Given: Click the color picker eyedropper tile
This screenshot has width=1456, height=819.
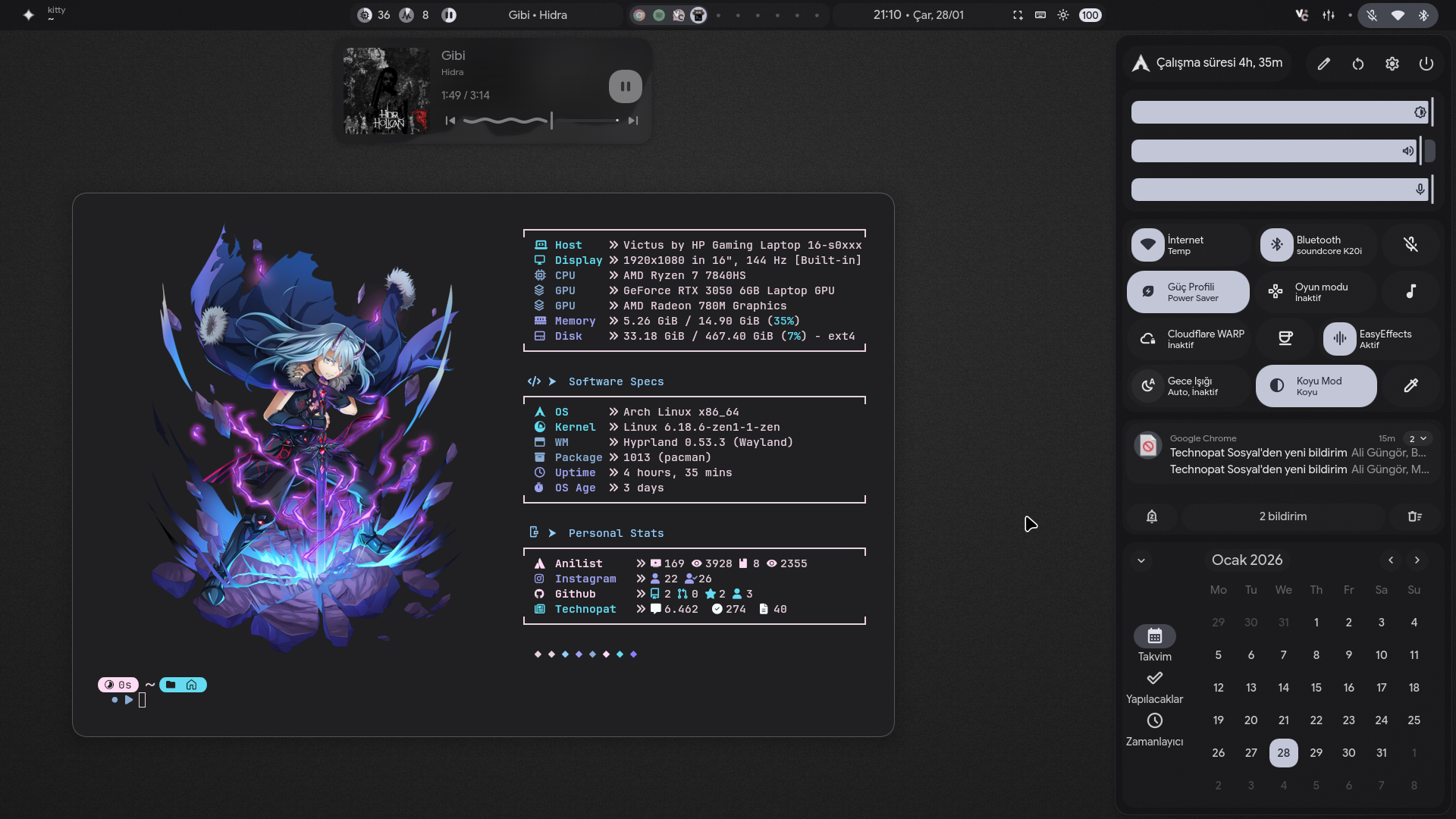Looking at the screenshot, I should (x=1410, y=386).
